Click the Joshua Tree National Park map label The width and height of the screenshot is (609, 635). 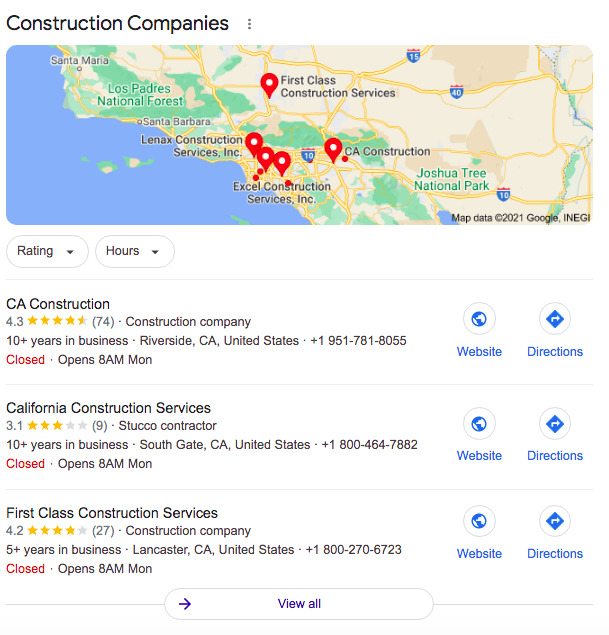[451, 179]
